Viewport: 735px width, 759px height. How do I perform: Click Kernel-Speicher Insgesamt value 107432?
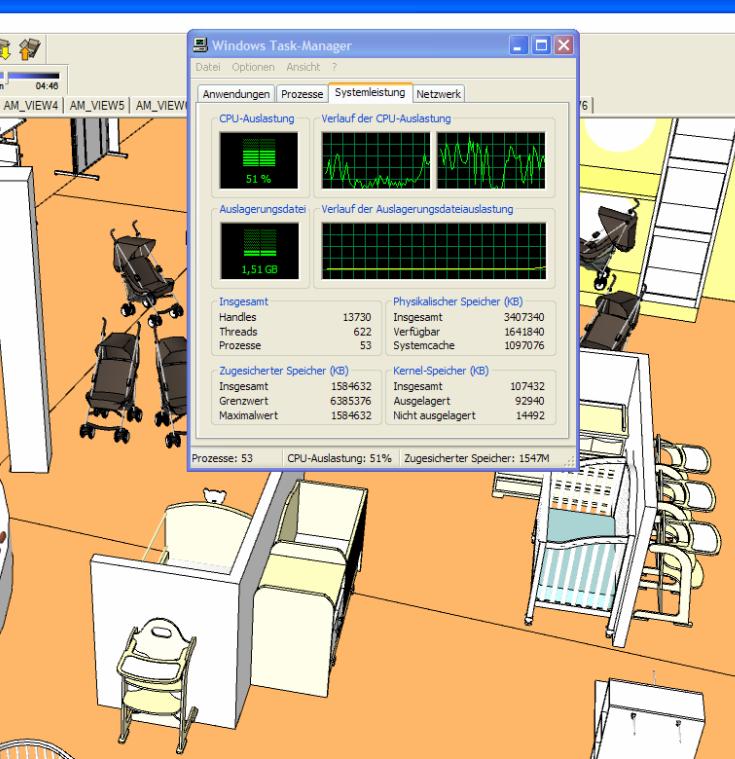[x=527, y=386]
